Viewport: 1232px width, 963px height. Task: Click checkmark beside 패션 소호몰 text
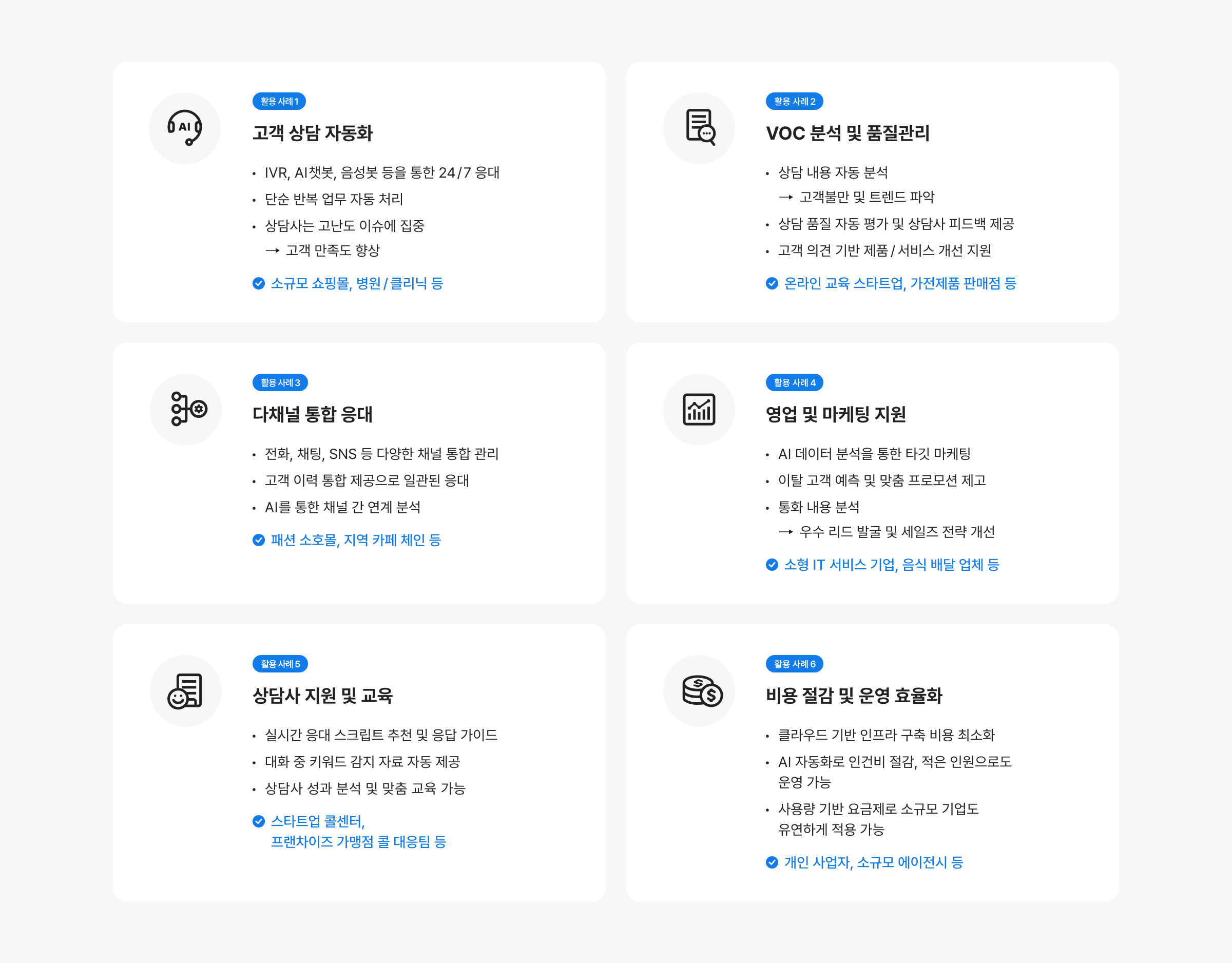[259, 541]
